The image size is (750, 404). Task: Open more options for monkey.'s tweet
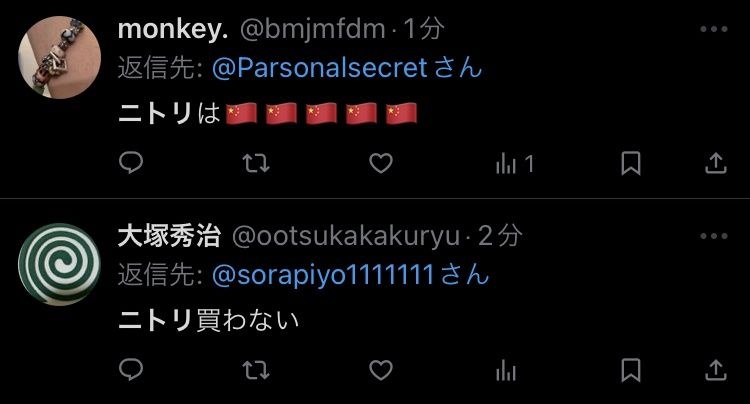pos(714,29)
